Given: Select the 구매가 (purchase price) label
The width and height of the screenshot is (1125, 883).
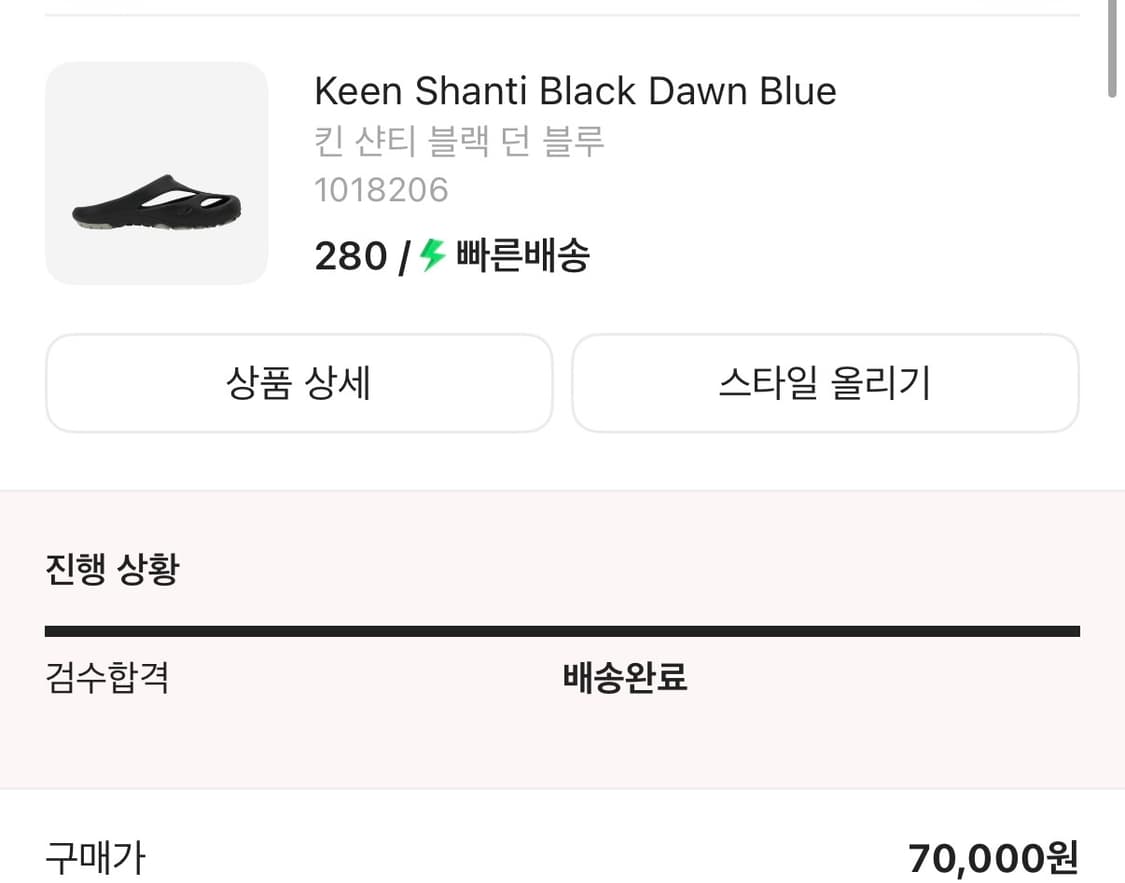Looking at the screenshot, I should 97,857.
